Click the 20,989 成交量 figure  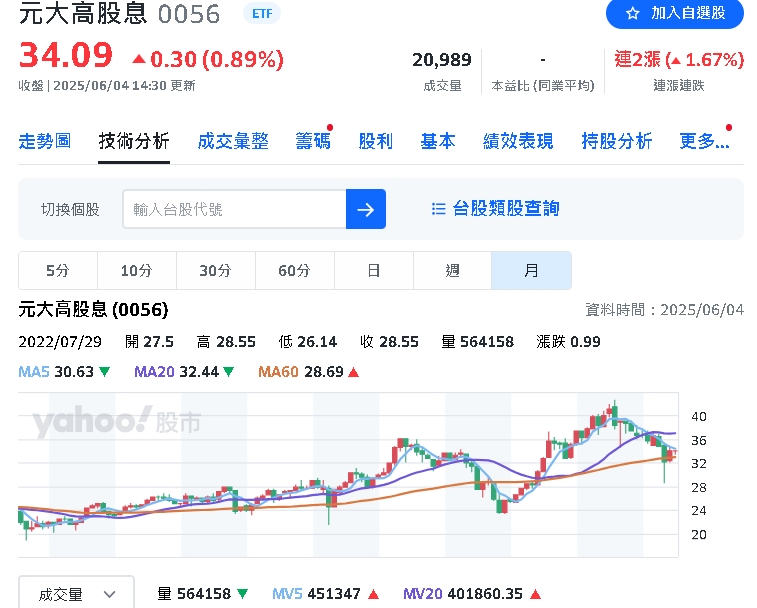[x=442, y=60]
